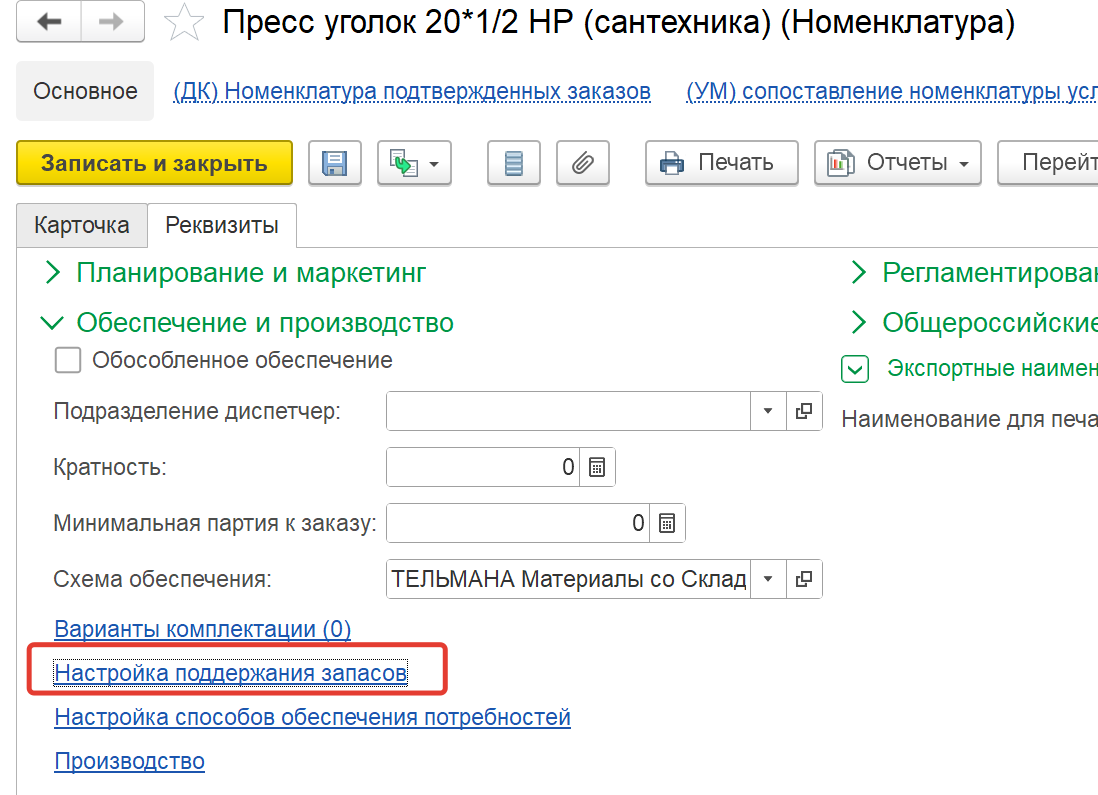Viewport: 1098px width, 795px height.
Task: Enable the Обособленное обеспечение checkbox
Action: (x=68, y=360)
